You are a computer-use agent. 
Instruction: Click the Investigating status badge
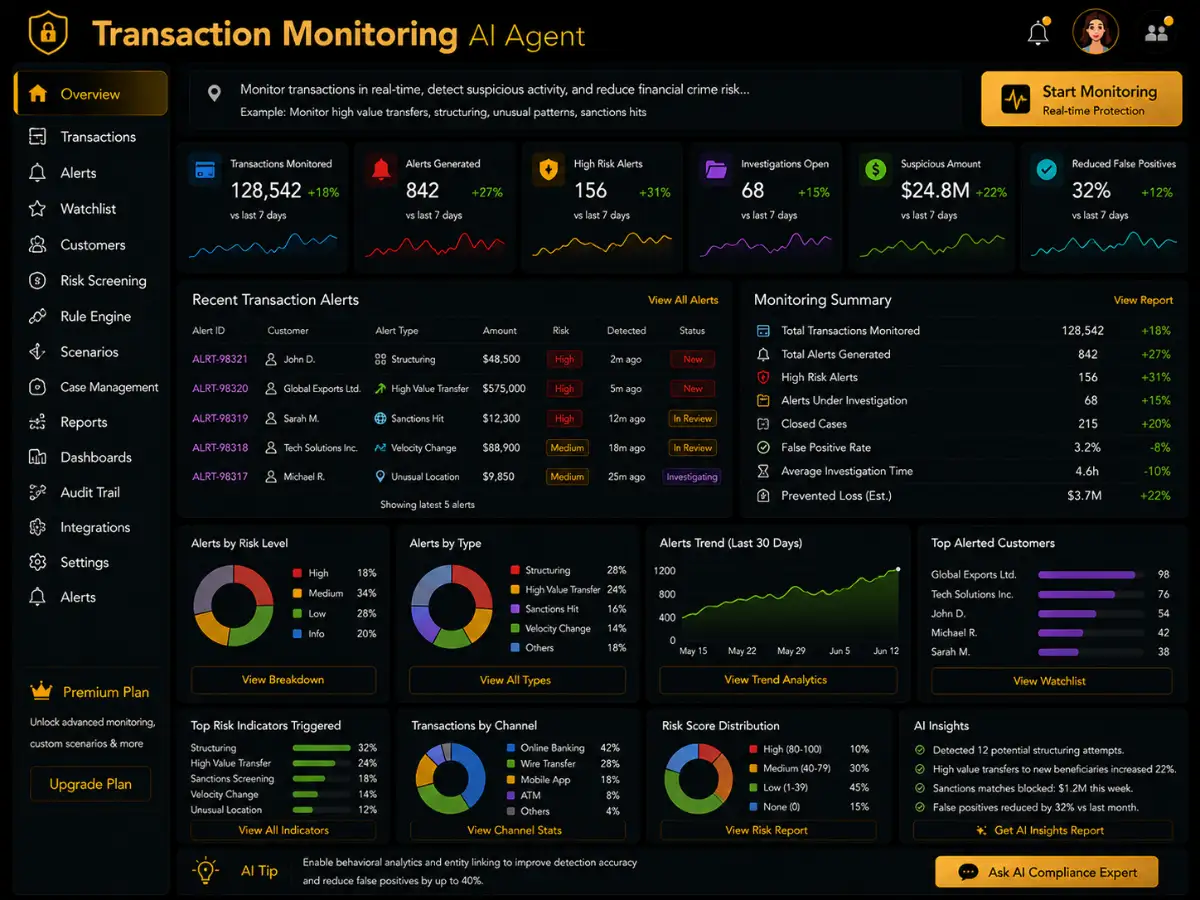click(x=692, y=477)
